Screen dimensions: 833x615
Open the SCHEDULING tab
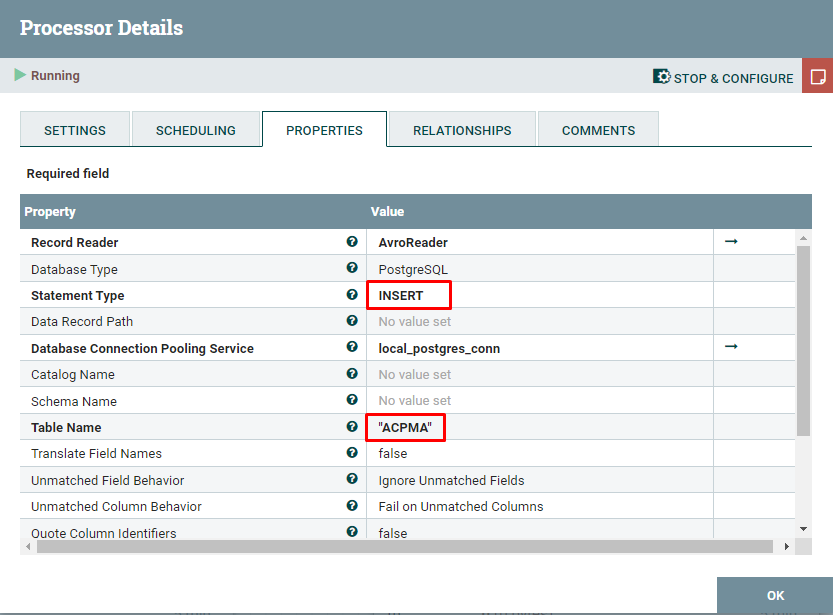pos(196,129)
